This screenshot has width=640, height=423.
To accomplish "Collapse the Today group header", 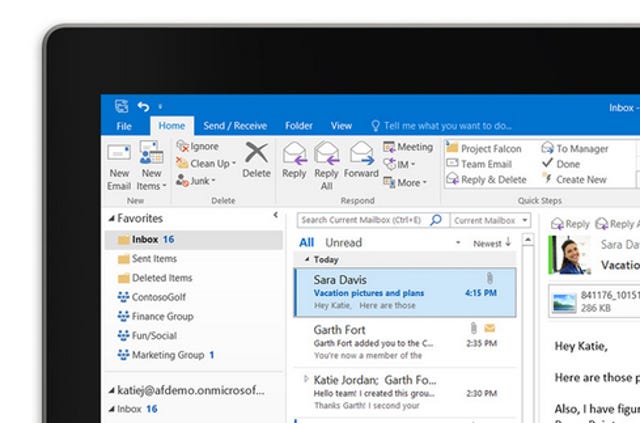I will point(307,259).
